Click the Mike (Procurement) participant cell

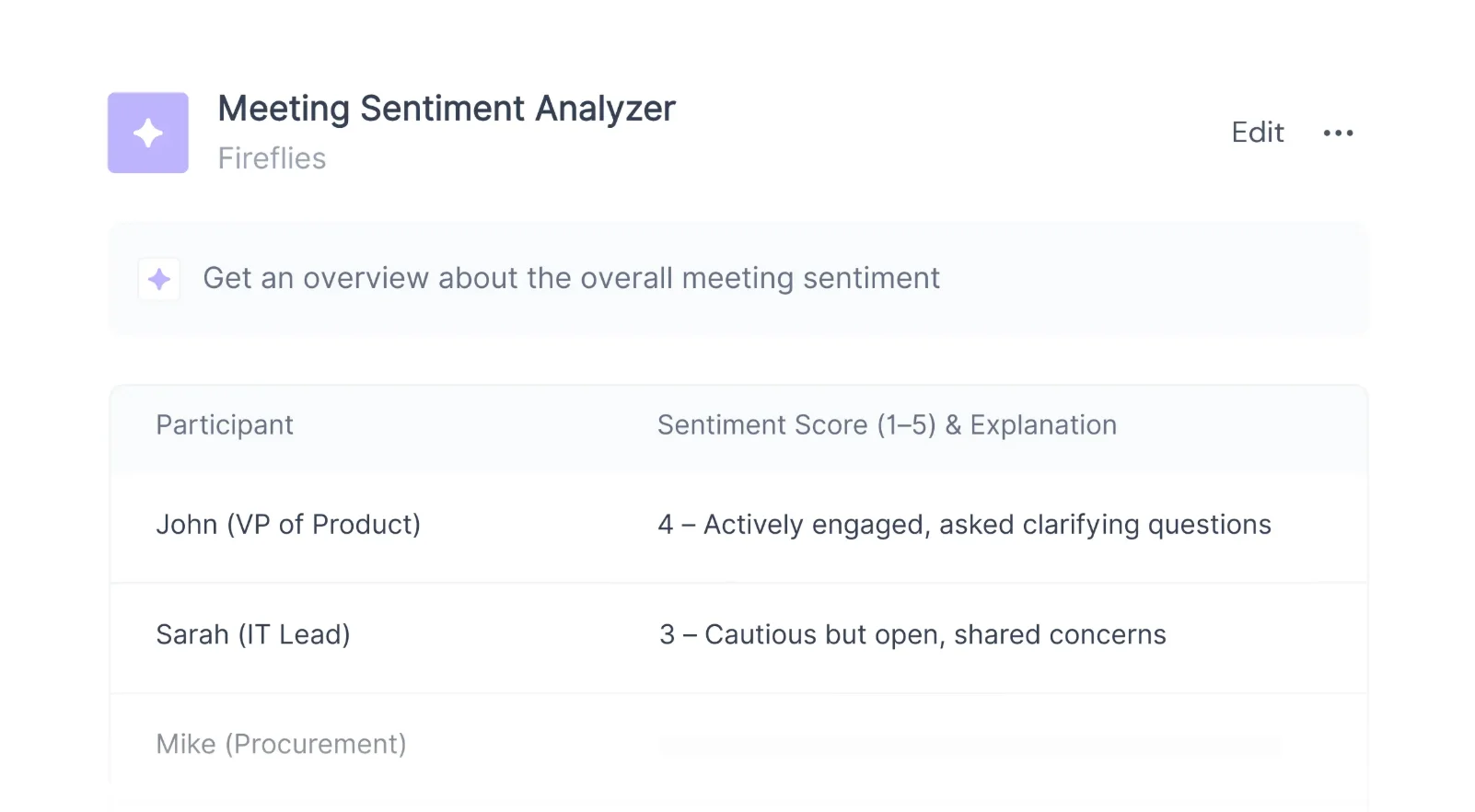point(281,744)
